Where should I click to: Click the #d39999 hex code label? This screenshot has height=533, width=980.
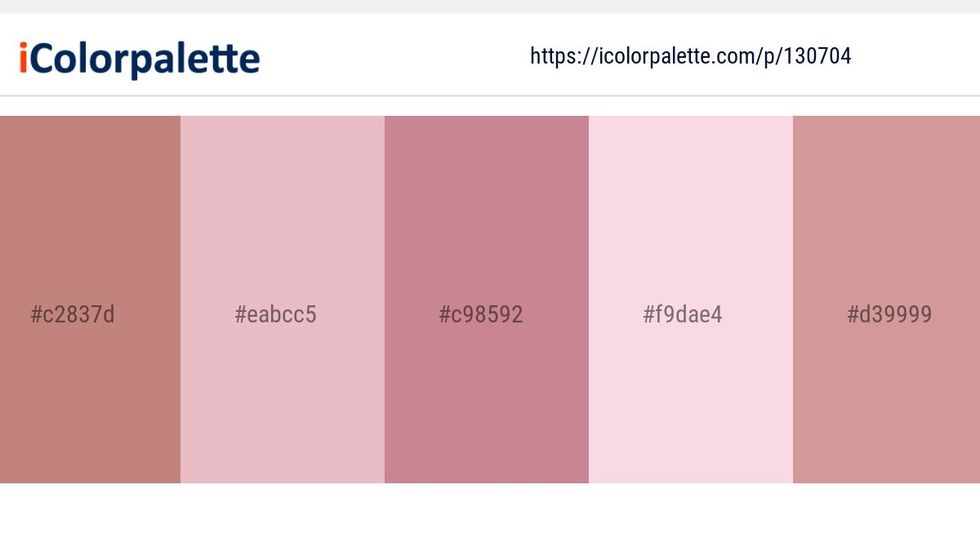click(889, 315)
